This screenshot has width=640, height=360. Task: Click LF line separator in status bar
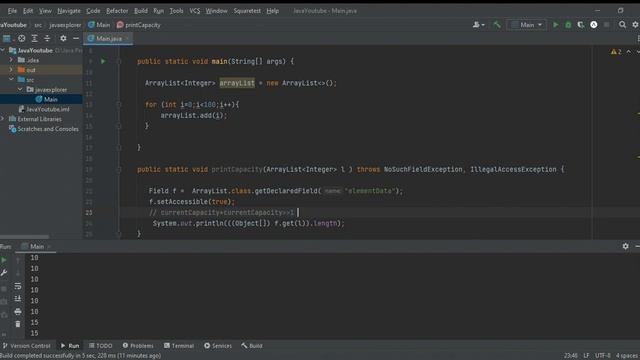(x=586, y=356)
